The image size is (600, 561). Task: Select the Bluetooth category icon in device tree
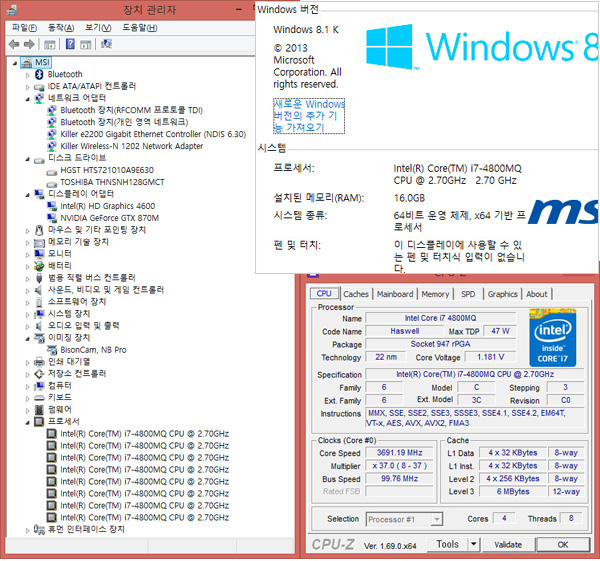[x=39, y=74]
